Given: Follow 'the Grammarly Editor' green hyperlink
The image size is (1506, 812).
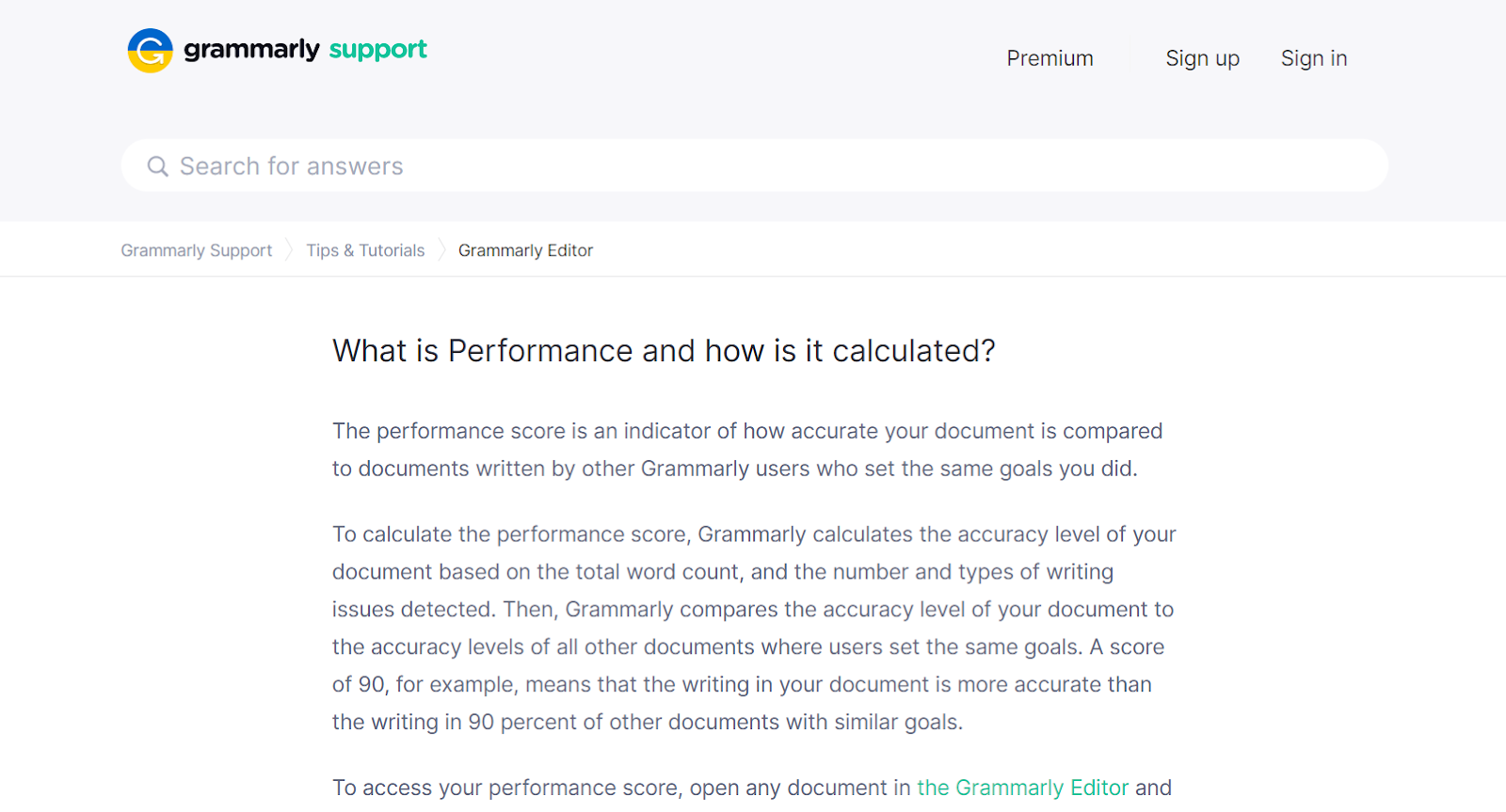Looking at the screenshot, I should (x=1022, y=788).
